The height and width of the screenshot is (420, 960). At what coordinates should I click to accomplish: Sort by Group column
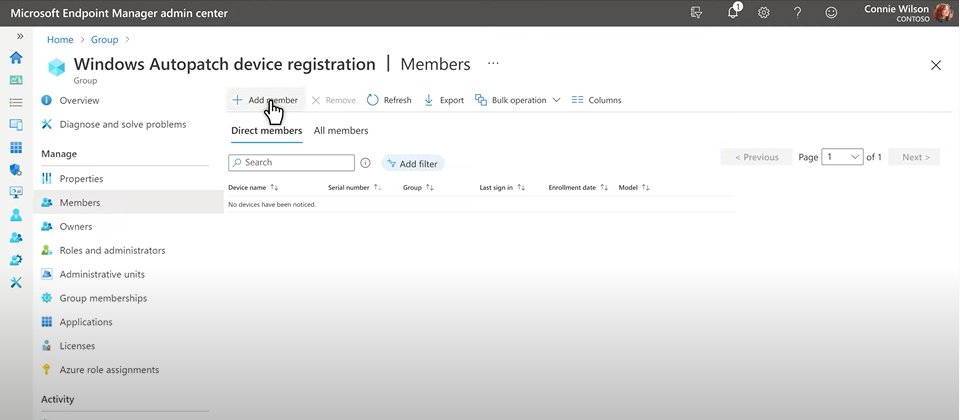tap(418, 187)
